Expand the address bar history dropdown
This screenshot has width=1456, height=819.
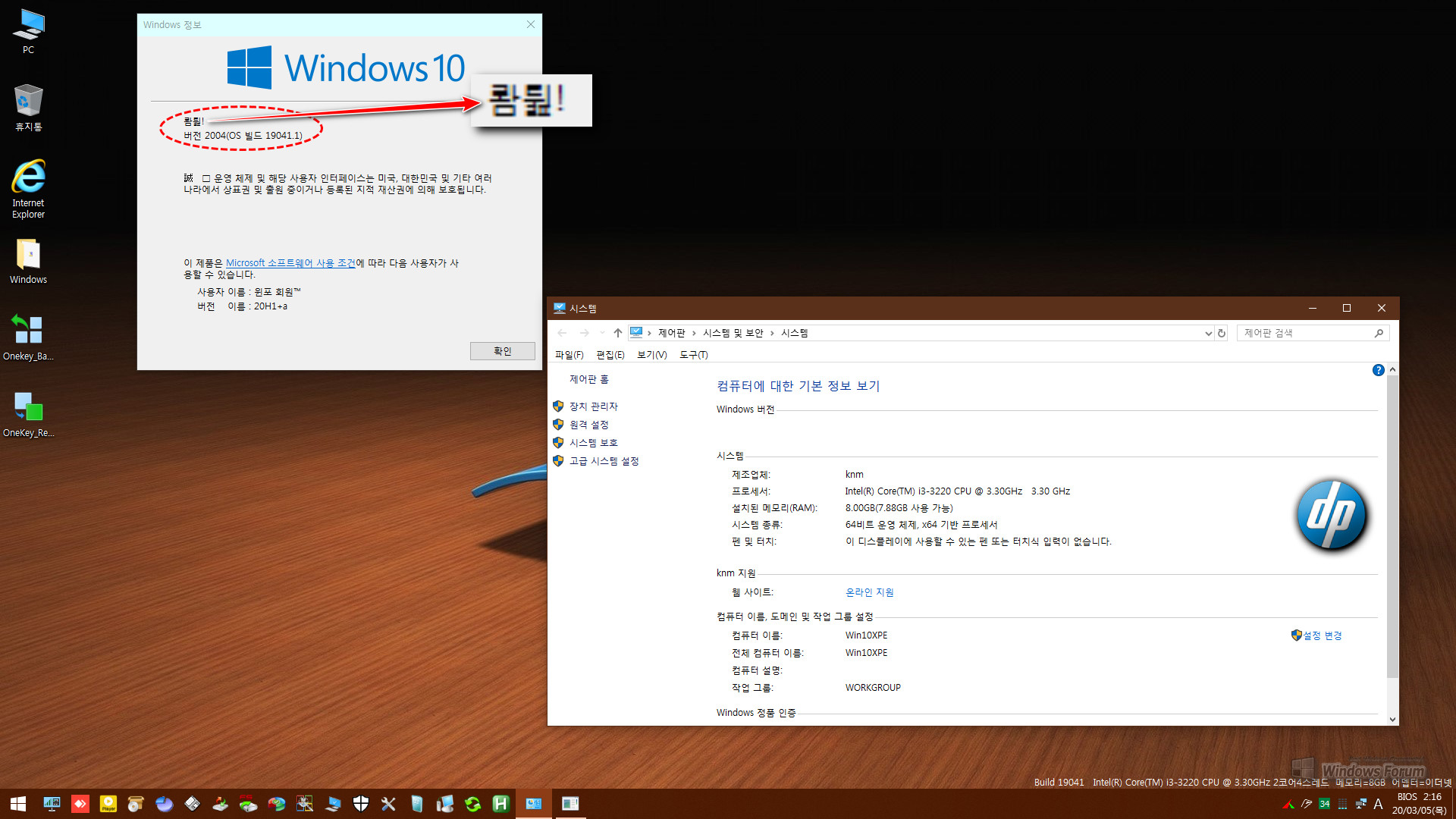[1208, 333]
